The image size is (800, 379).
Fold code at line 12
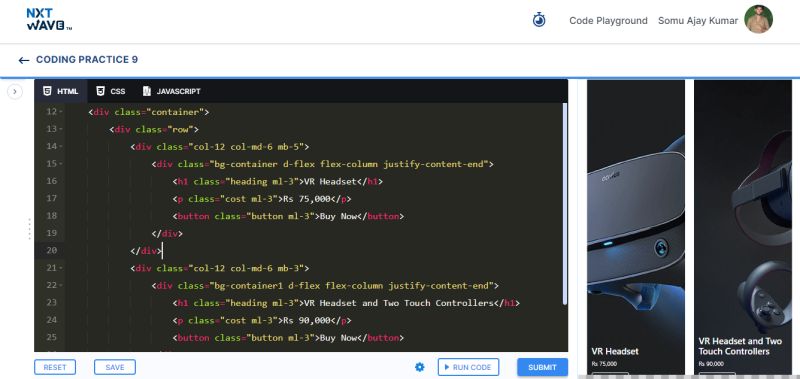61,112
